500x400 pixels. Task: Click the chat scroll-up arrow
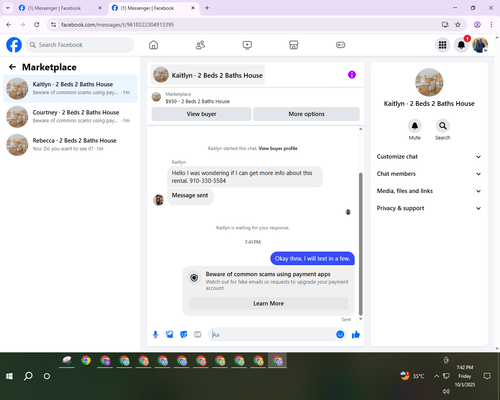(x=360, y=129)
